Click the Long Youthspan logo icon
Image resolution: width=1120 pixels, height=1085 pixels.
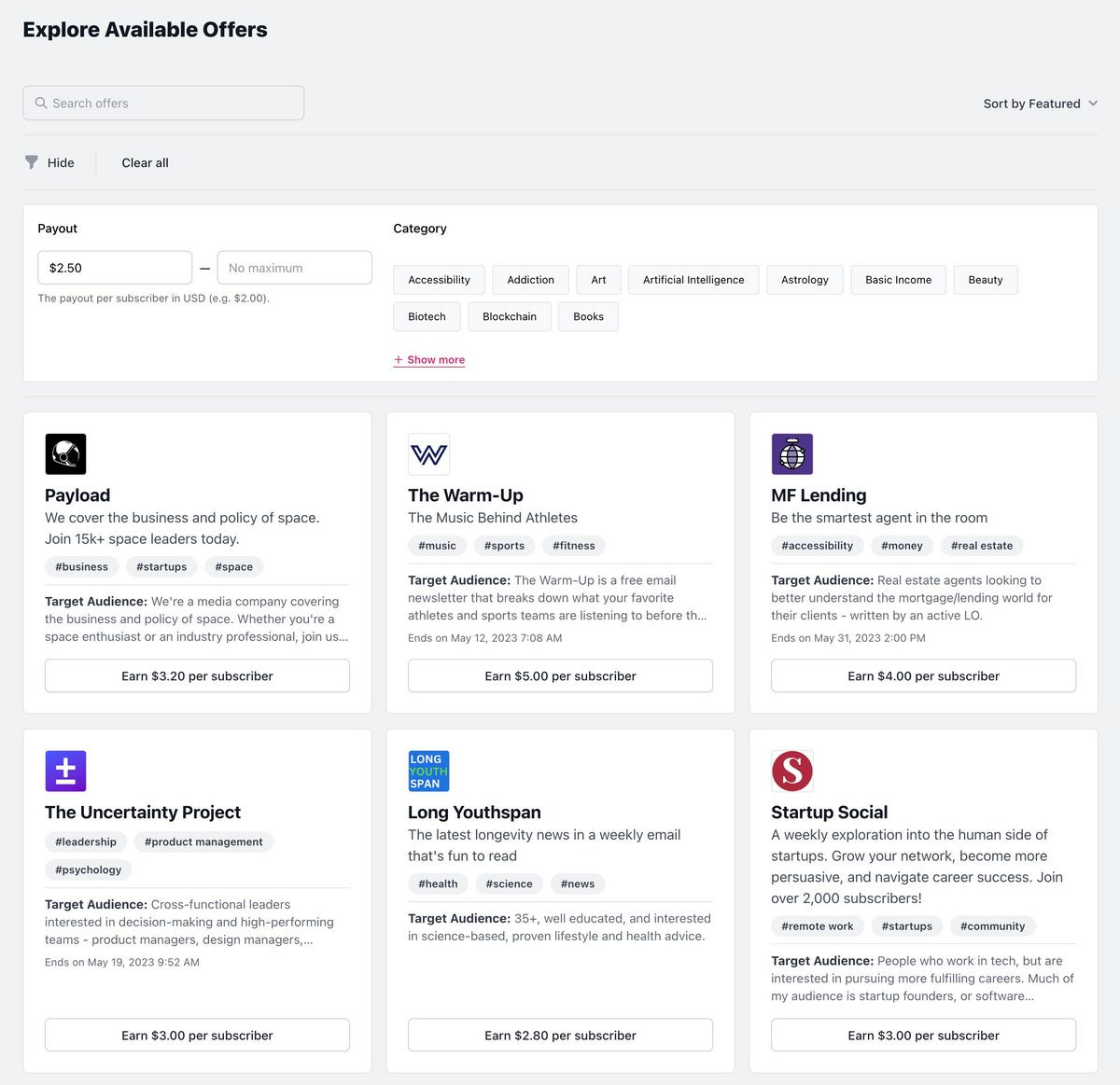[428, 772]
